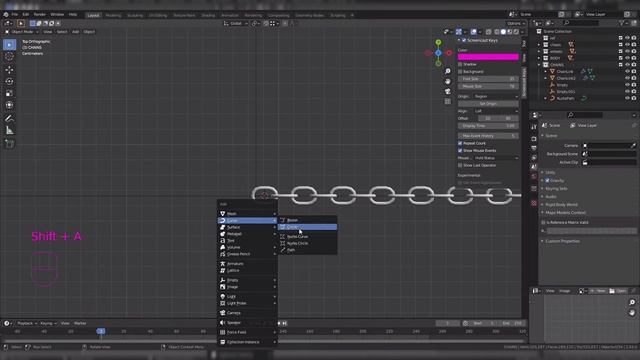Open the Playback menu in timeline
Viewport: 640px width, 360px height.
pyautogui.click(x=26, y=323)
